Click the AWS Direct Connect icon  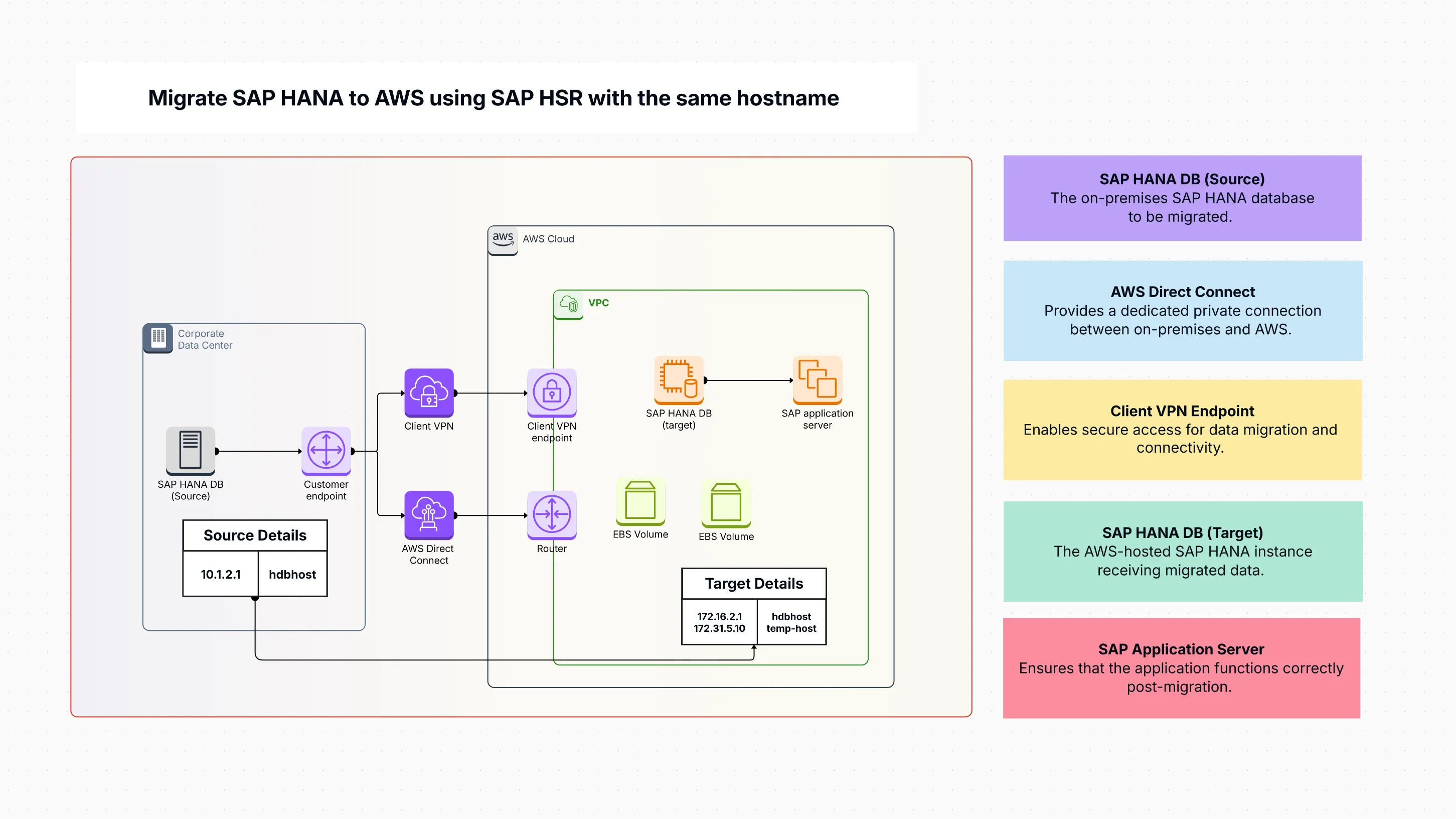point(429,515)
